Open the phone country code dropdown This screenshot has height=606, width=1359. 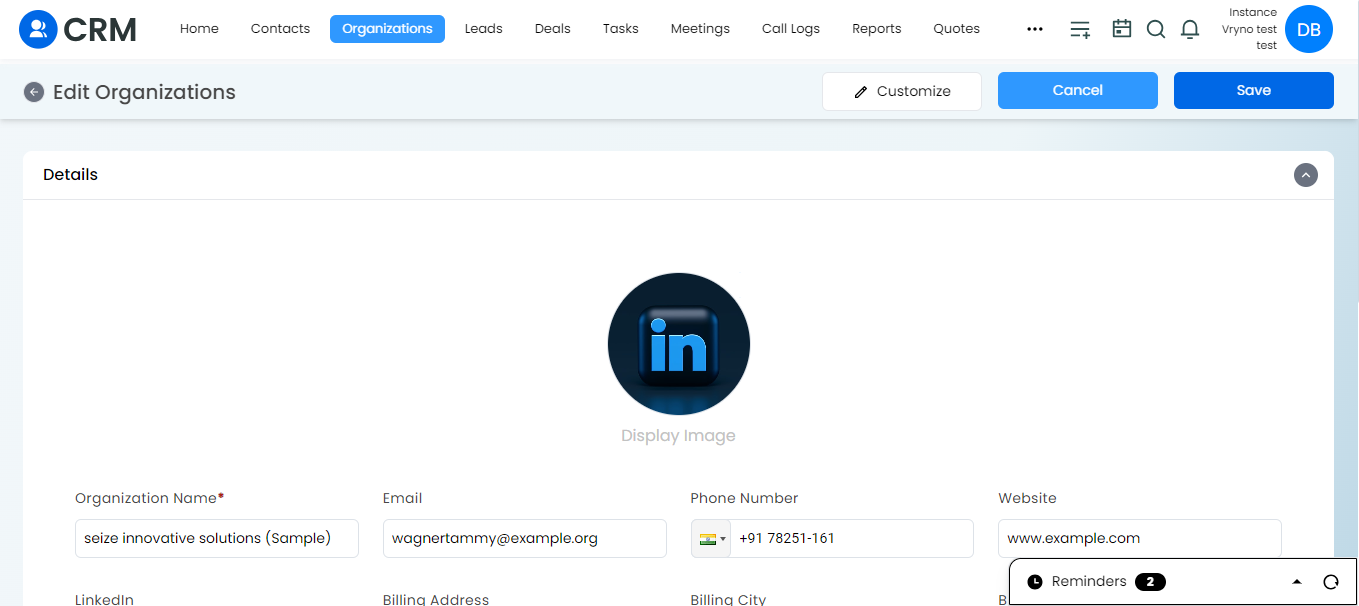tap(711, 538)
